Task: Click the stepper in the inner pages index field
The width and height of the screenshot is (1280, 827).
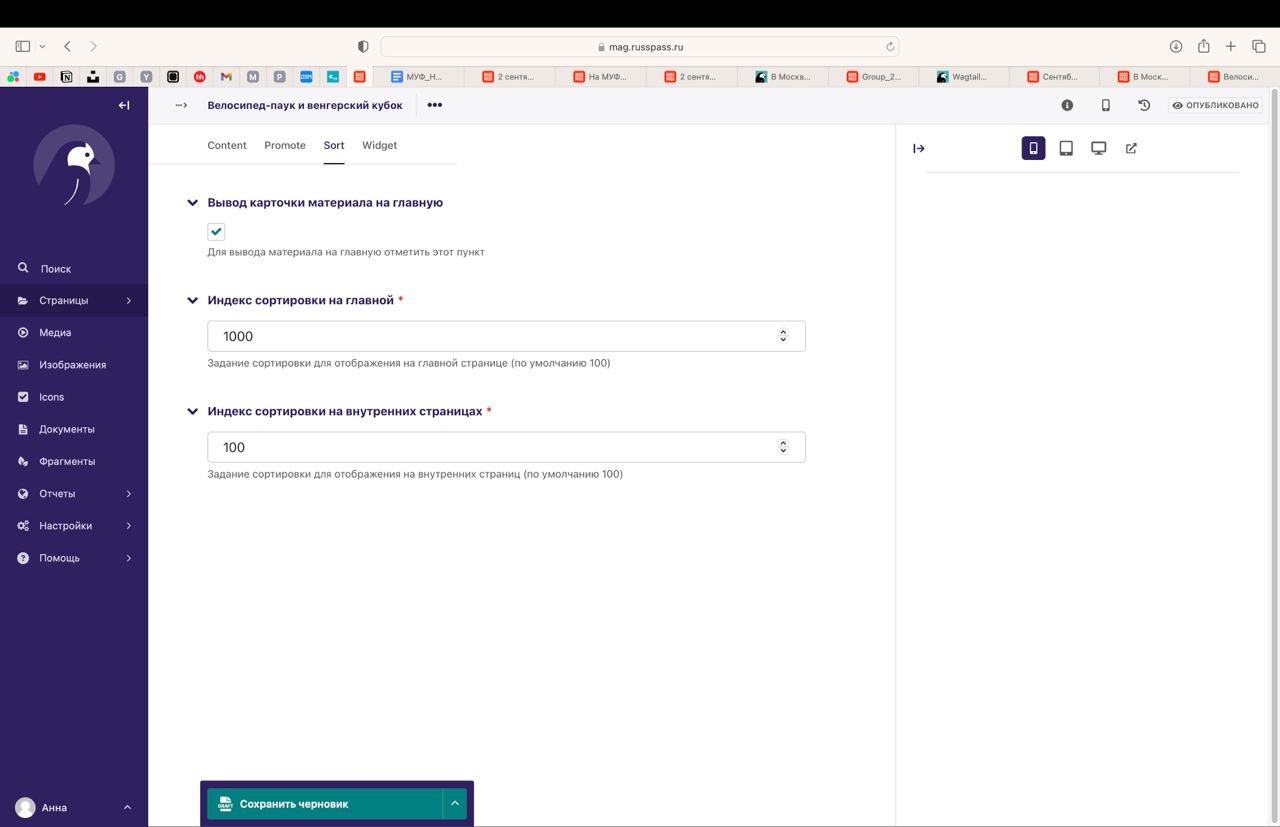Action: pyautogui.click(x=783, y=447)
